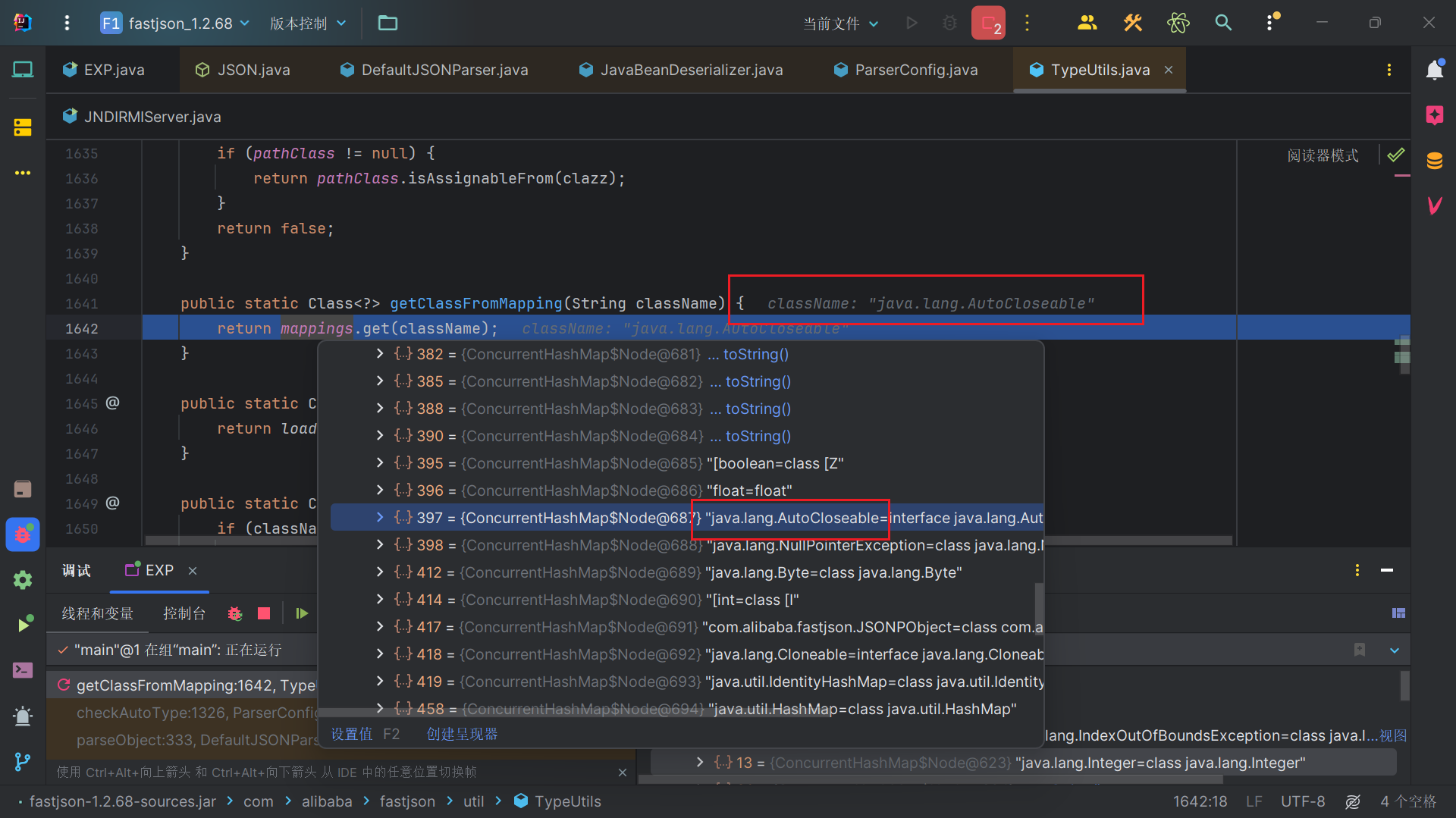Image resolution: width=1456 pixels, height=818 pixels.
Task: Expand node 418 java.lang.Cloneable entry
Action: (380, 654)
